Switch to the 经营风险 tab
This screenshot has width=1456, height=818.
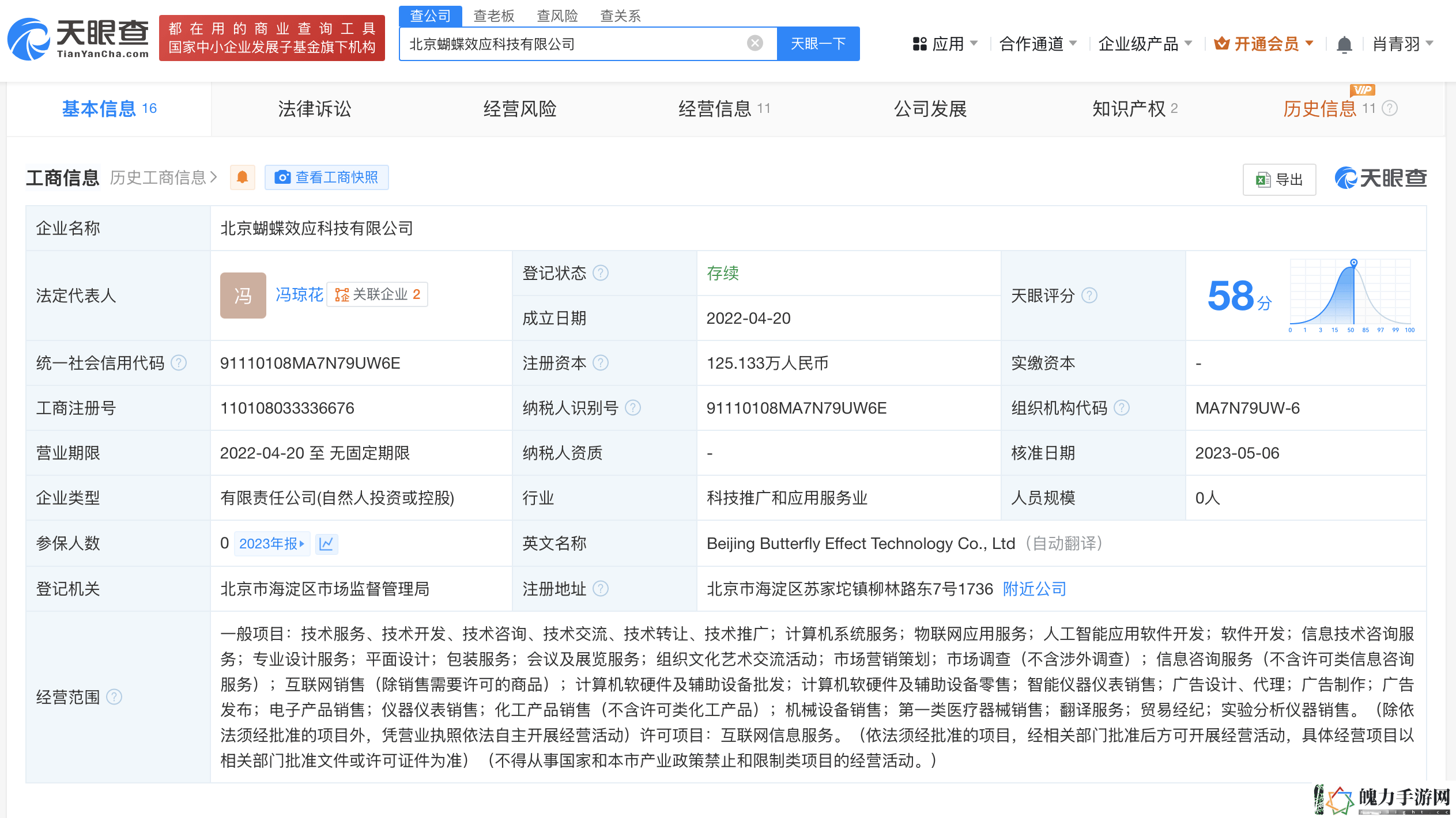click(x=520, y=108)
